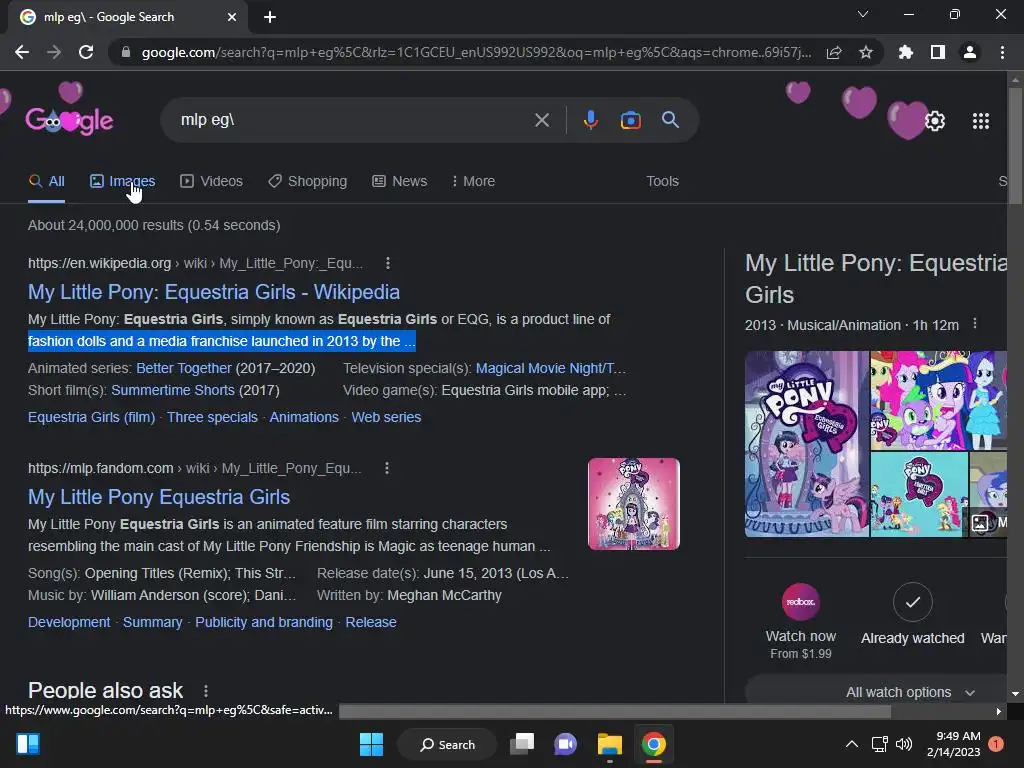
Task: Click the vertical scrollbar down arrow
Action: click(x=1015, y=694)
